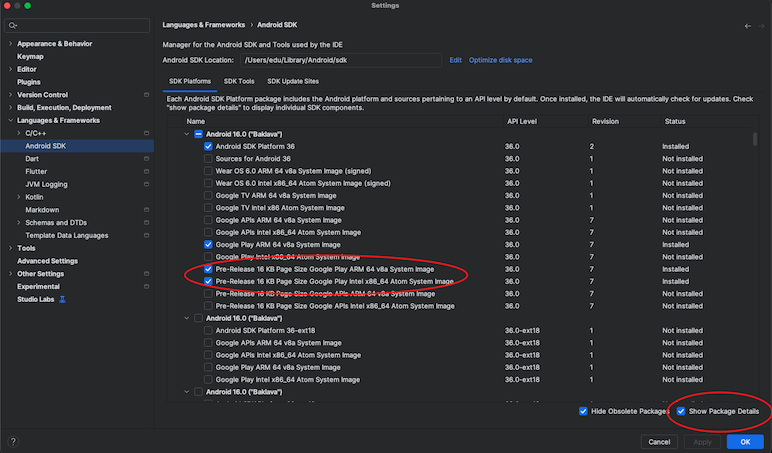Click Languages & Frameworks breadcrumb
This screenshot has width=772, height=453.
point(203,25)
